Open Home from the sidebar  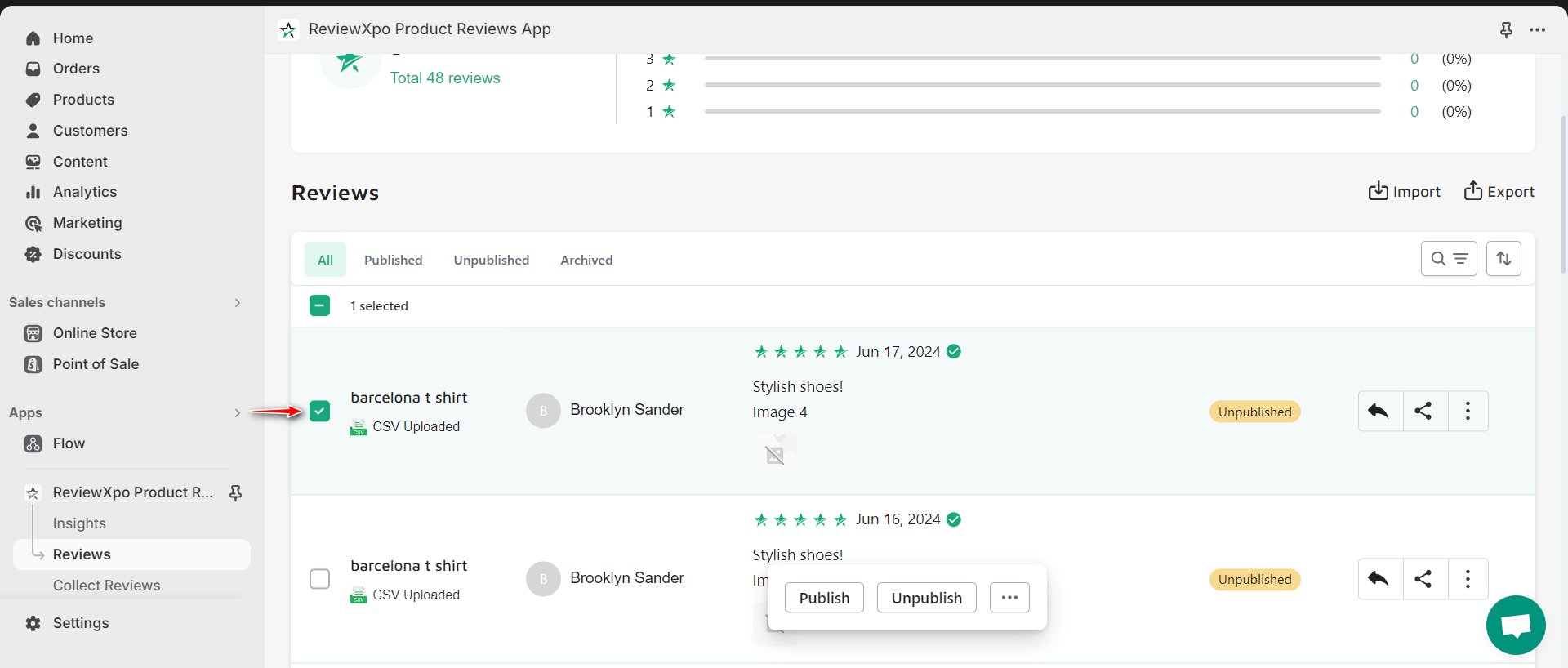tap(73, 38)
